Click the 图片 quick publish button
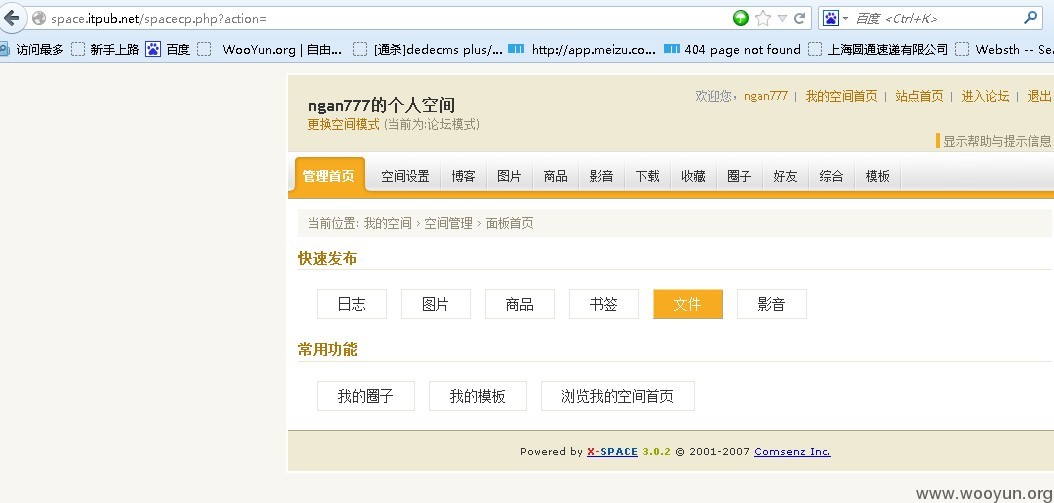This screenshot has height=503, width=1054. pyautogui.click(x=436, y=304)
